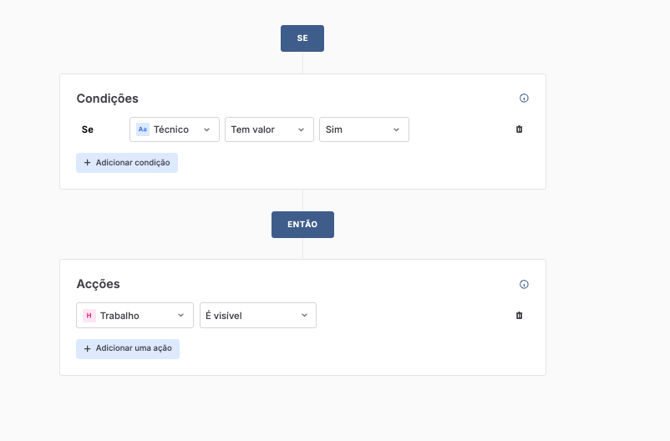670x441 pixels.
Task: Click the Condições section heading
Action: coord(107,98)
